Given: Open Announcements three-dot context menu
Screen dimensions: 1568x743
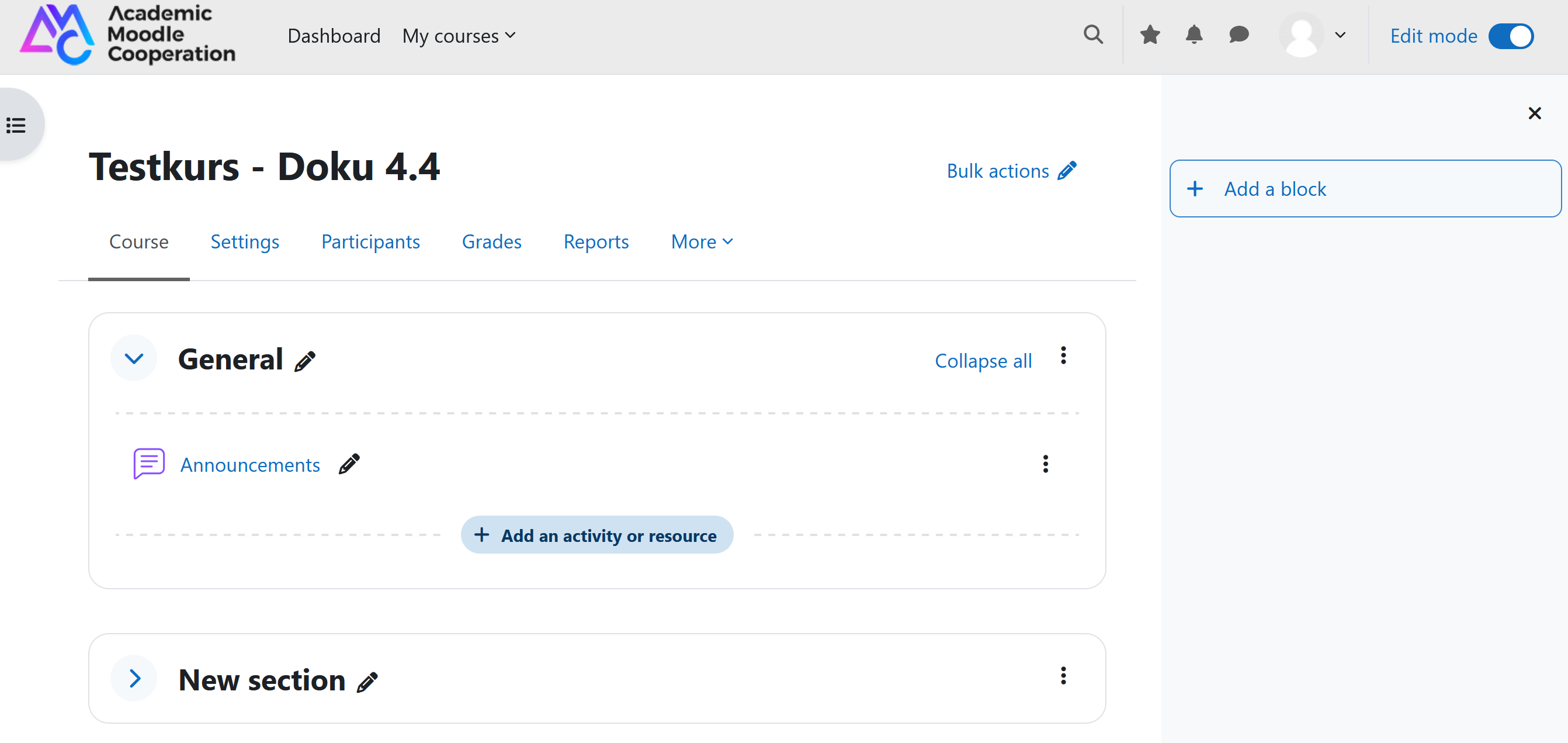Looking at the screenshot, I should click(x=1047, y=464).
